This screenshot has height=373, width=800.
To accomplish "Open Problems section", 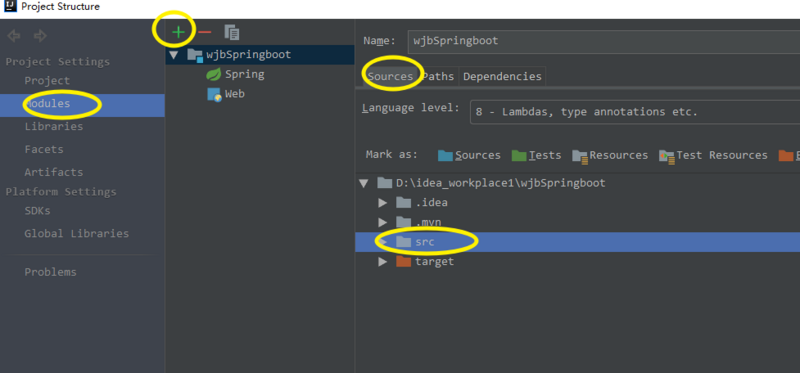I will [x=51, y=272].
